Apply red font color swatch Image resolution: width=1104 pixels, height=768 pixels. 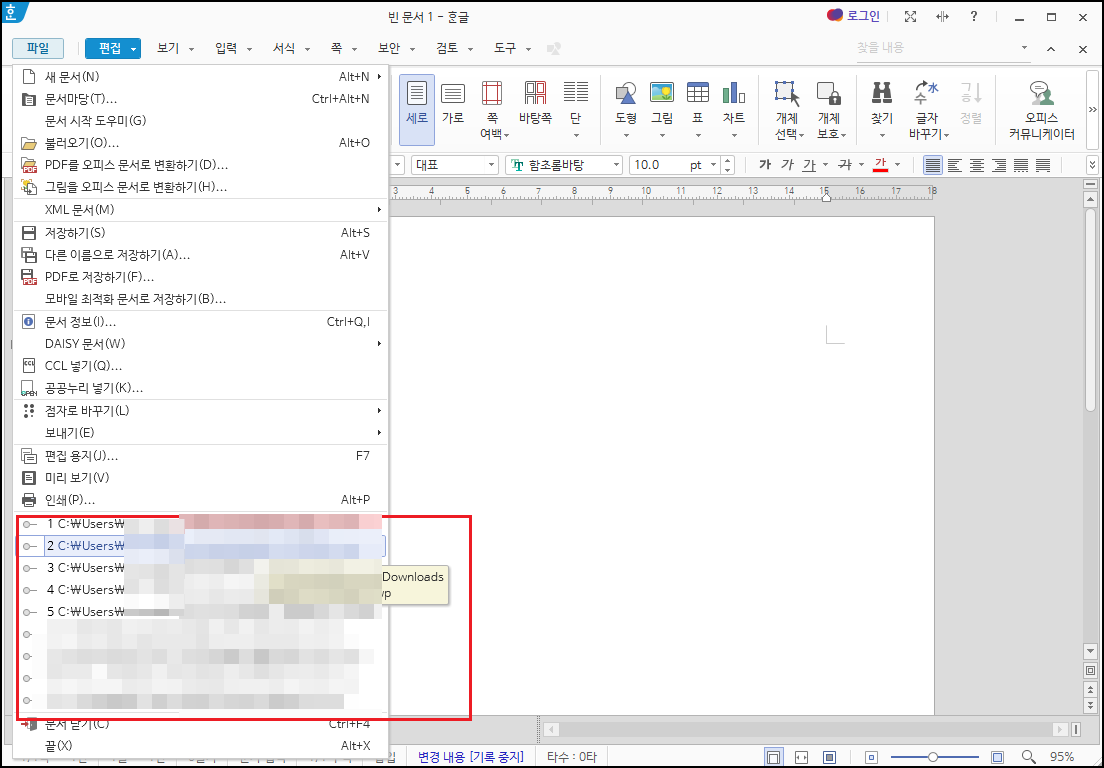click(x=880, y=165)
